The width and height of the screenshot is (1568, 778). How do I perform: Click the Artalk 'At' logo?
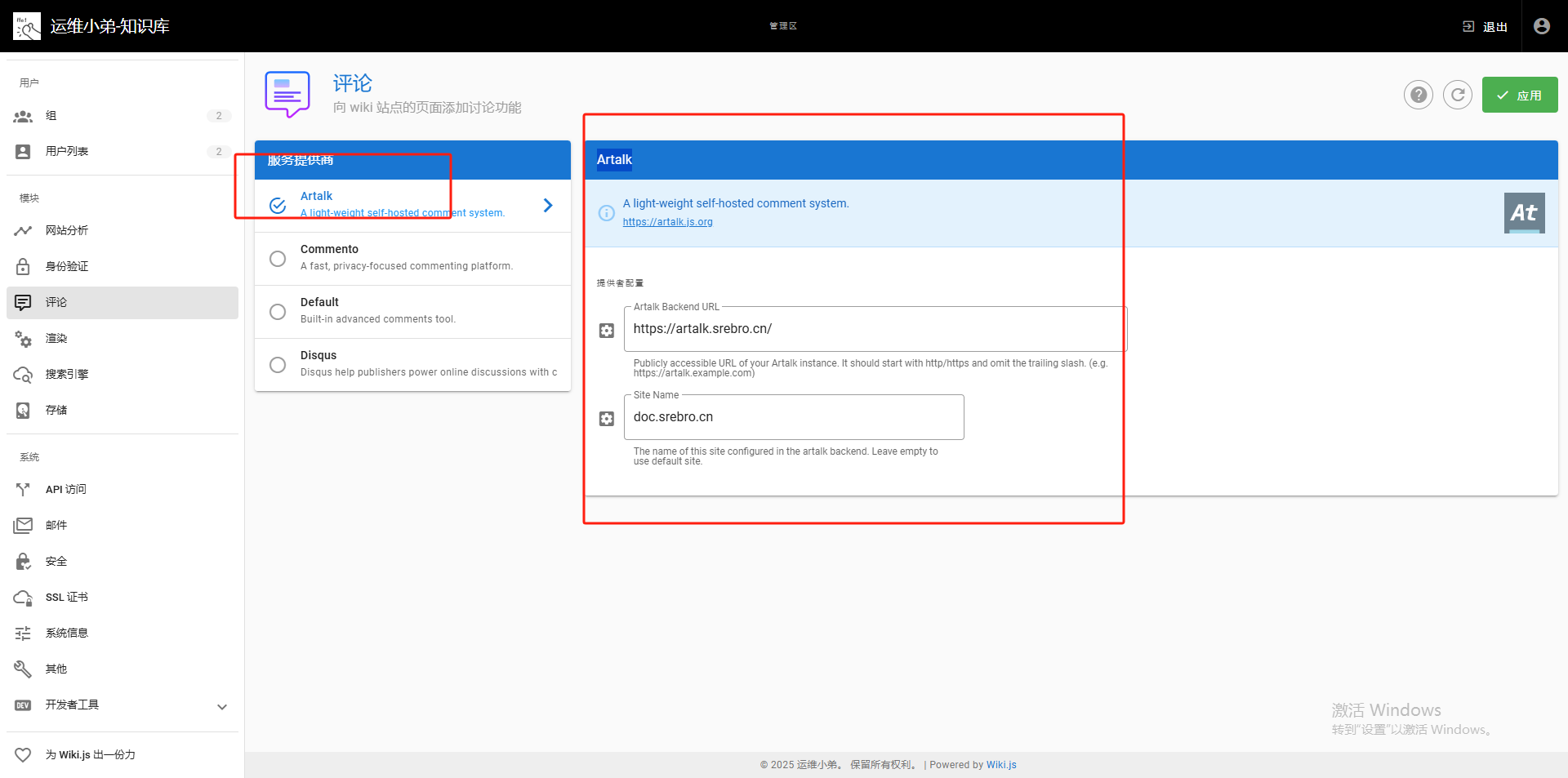[1525, 213]
